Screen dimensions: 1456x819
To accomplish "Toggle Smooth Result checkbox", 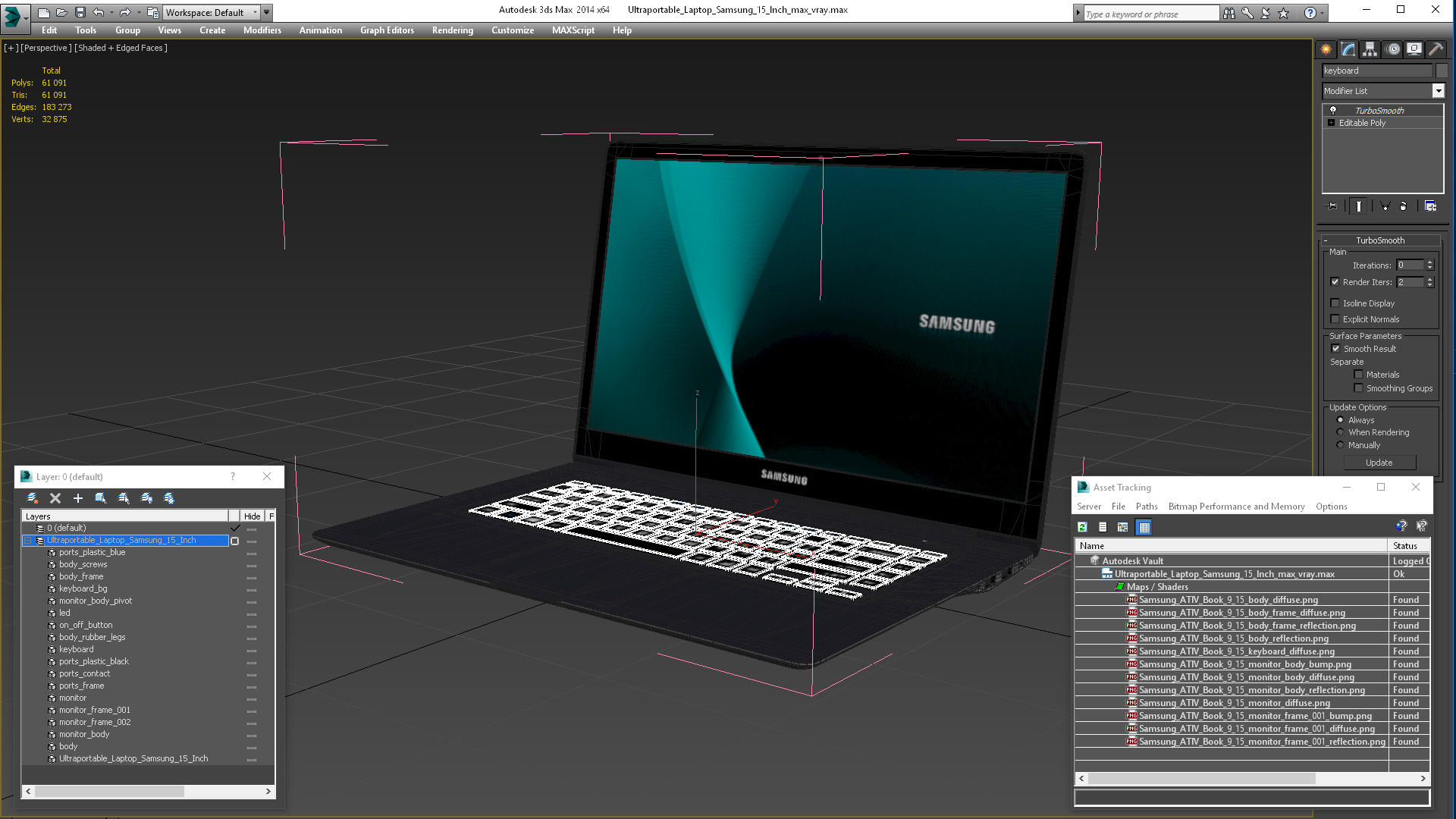I will [x=1335, y=349].
